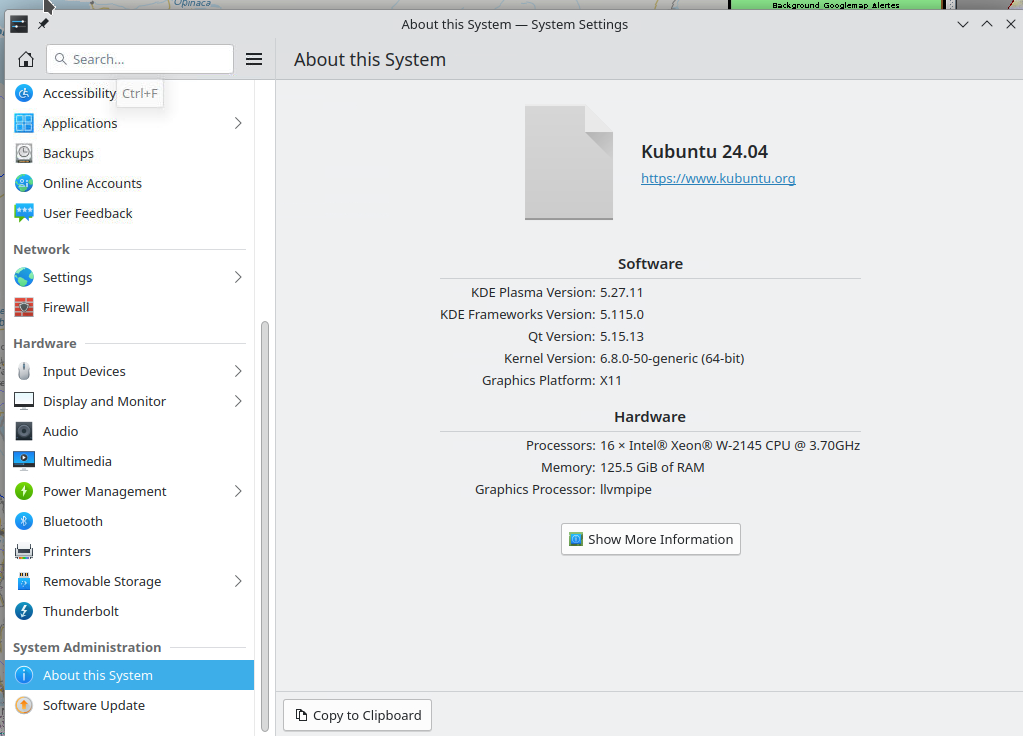Image resolution: width=1023 pixels, height=736 pixels.
Task: Expand the Power Management chevron
Action: [x=238, y=491]
